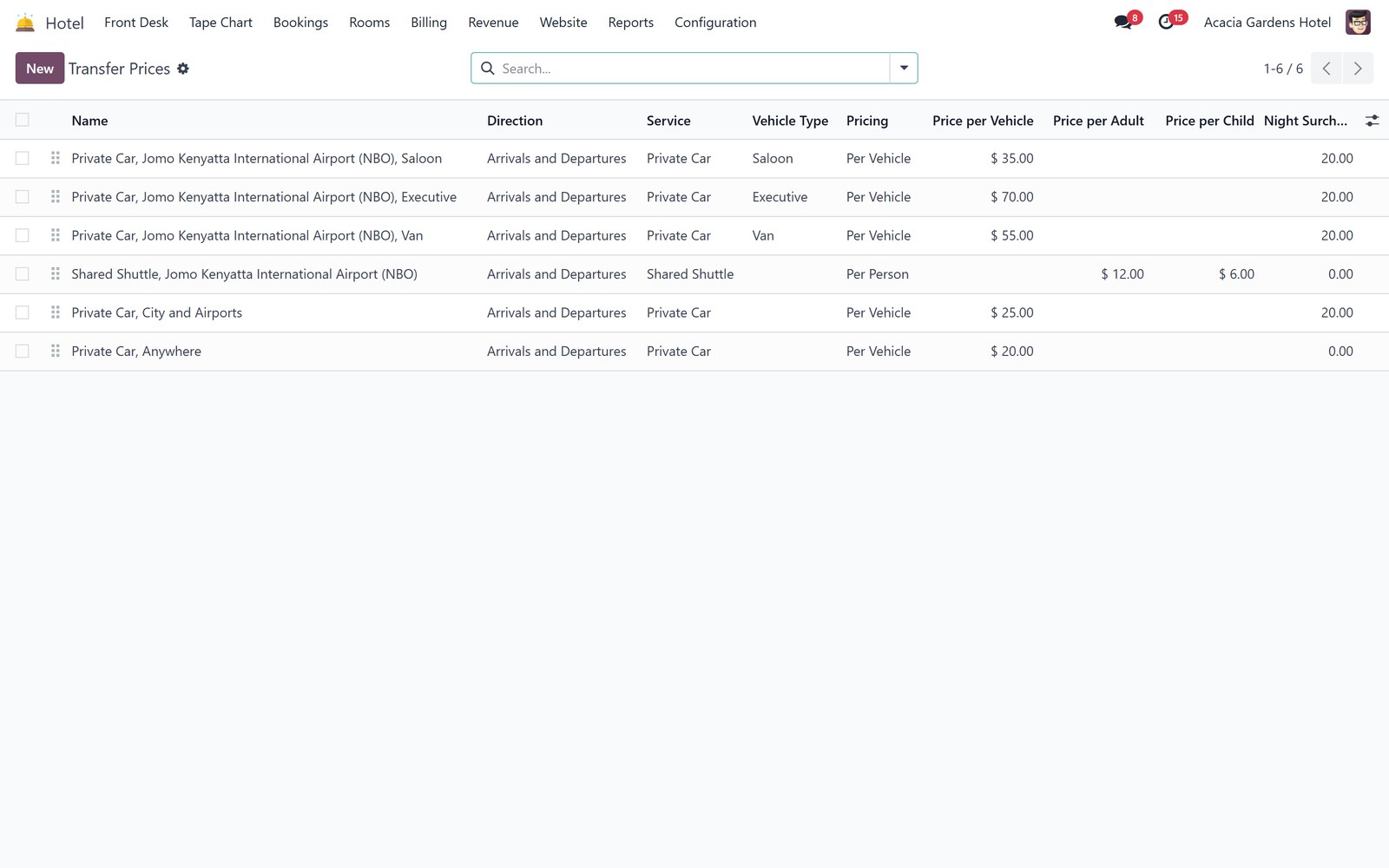Viewport: 1389px width, 868px height.
Task: Sort by the Direction column header
Action: 515,121
